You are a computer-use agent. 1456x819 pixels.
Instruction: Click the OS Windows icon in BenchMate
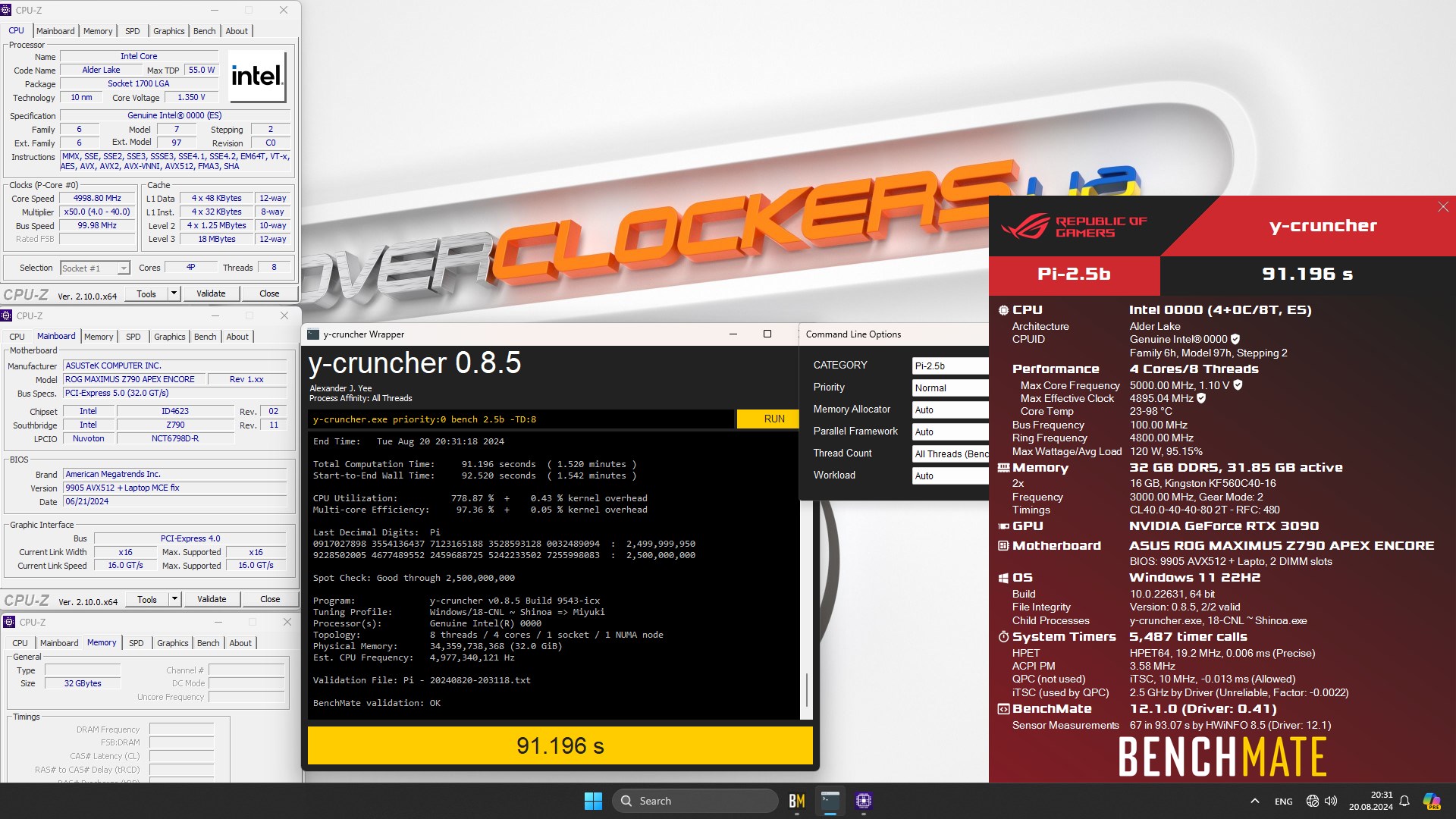pyautogui.click(x=1003, y=578)
